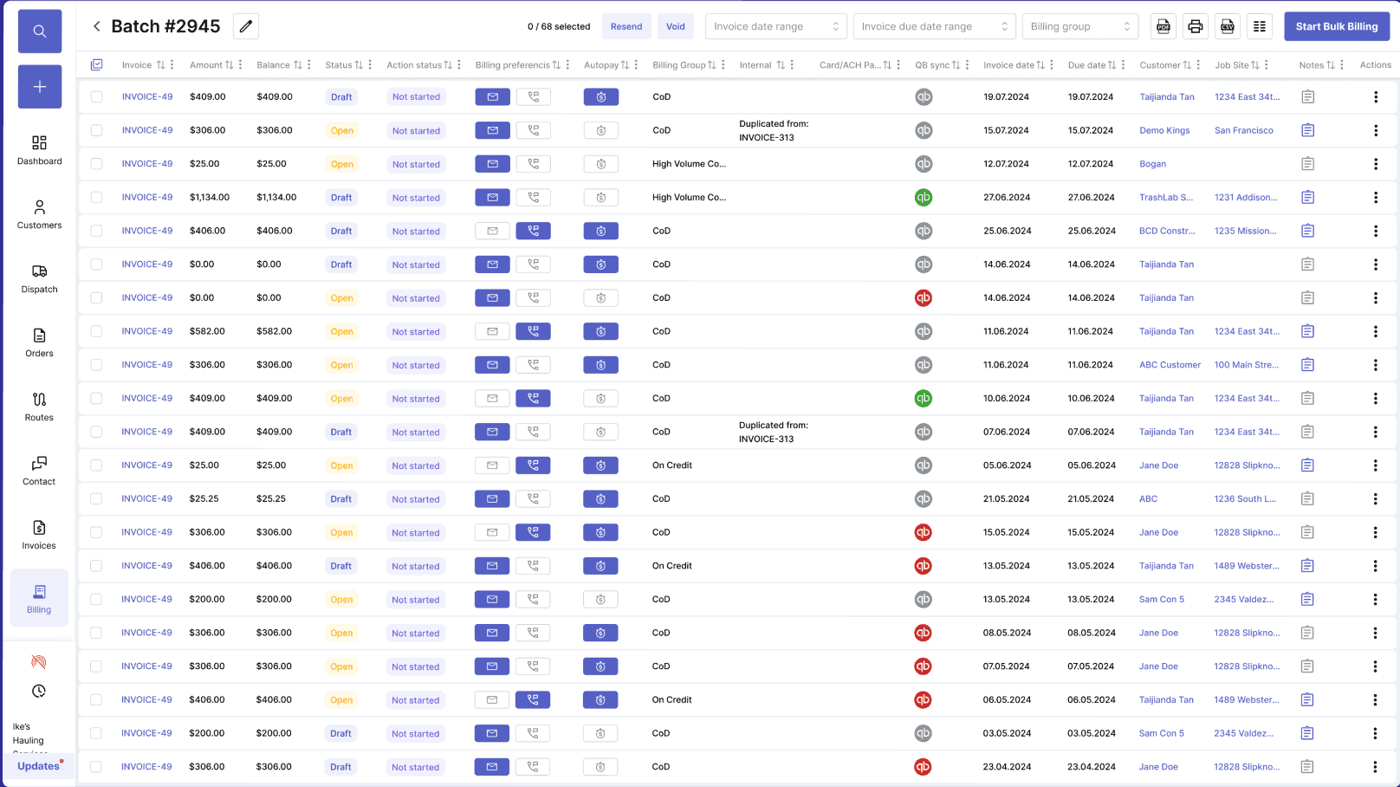
Task: Open the Routes section in sidebar
Action: 40,407
